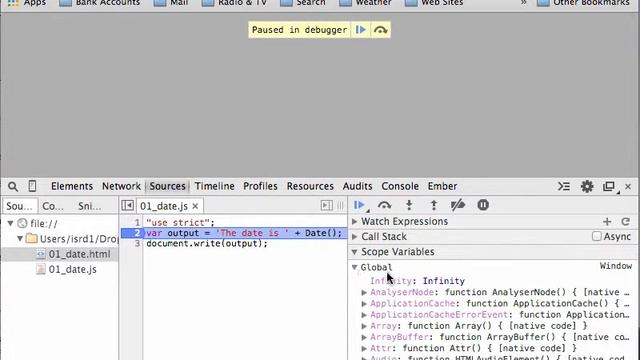Open the Search bookmarks folder
The height and width of the screenshot is (360, 640).
pos(303,3)
